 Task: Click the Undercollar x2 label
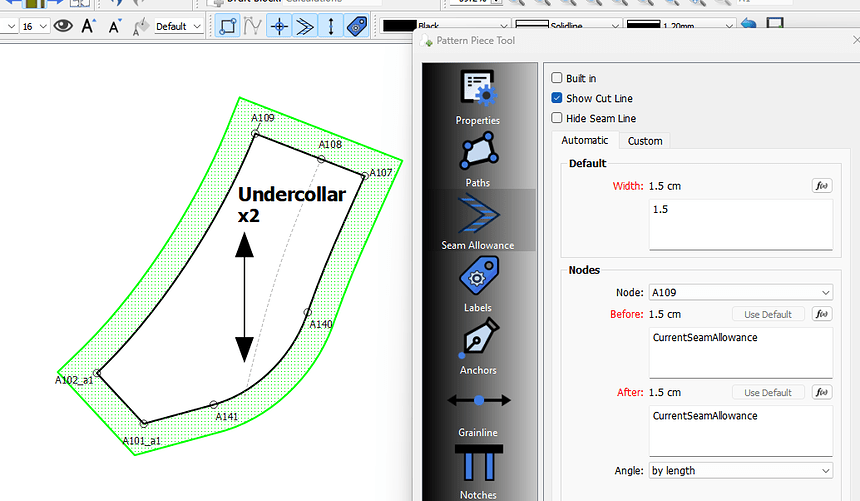291,205
